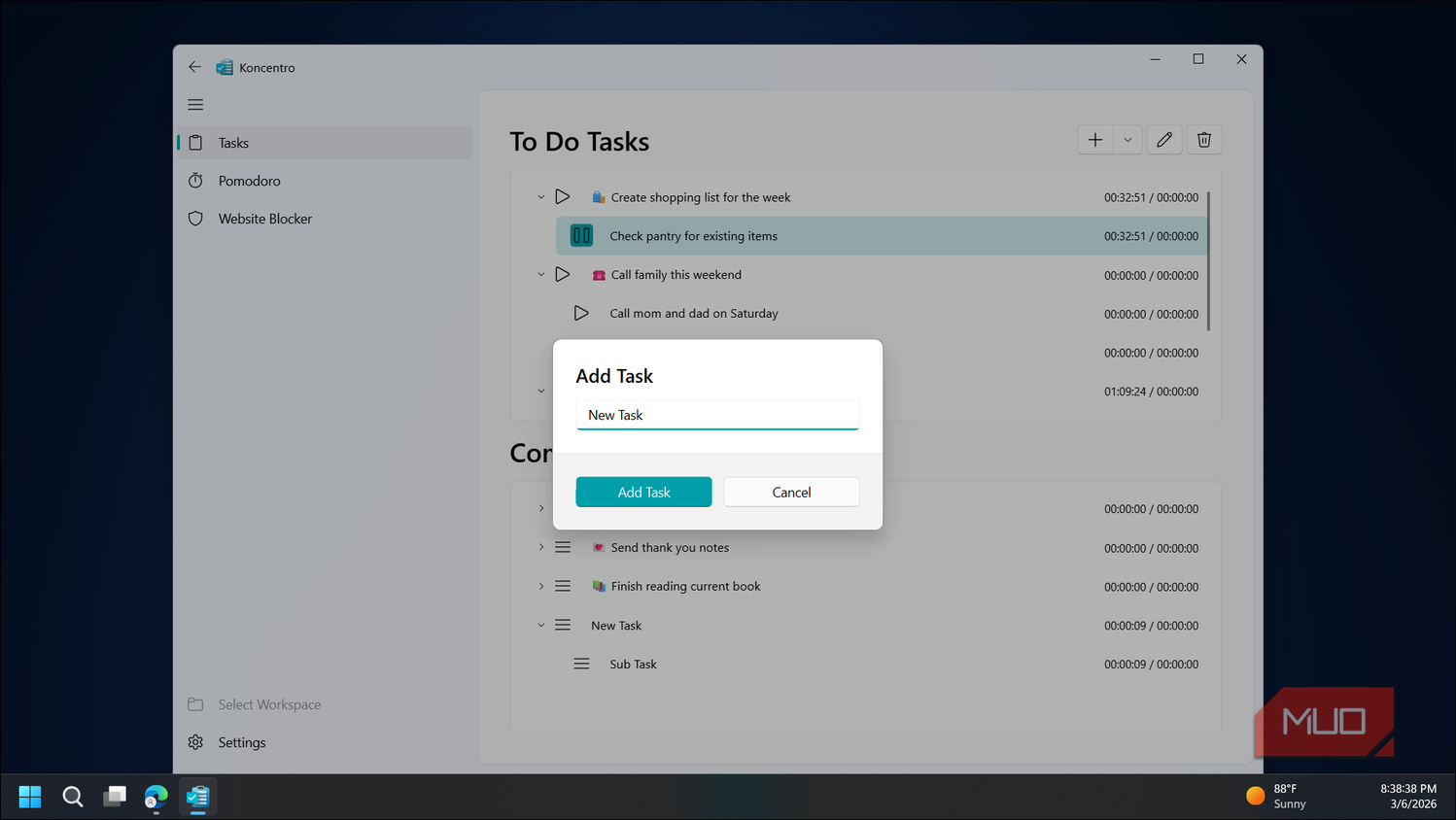Click the handle icon beside Send thank you notes
1456x820 pixels.
point(563,547)
